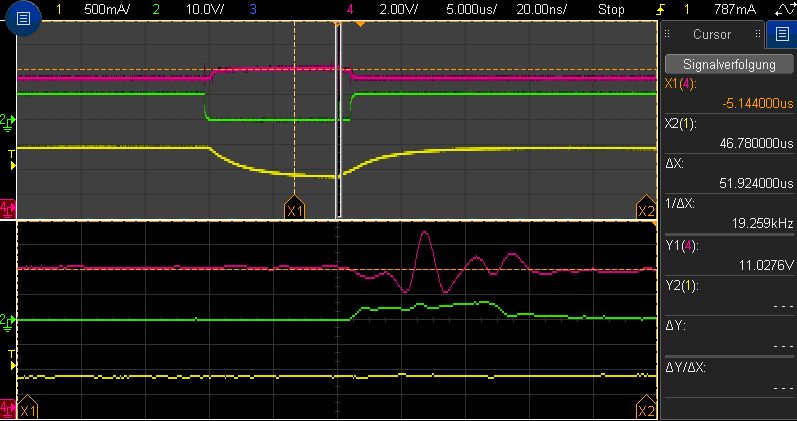Select X1 cursor marker in upper graph
Viewport: 797px width, 421px height.
tap(294, 207)
